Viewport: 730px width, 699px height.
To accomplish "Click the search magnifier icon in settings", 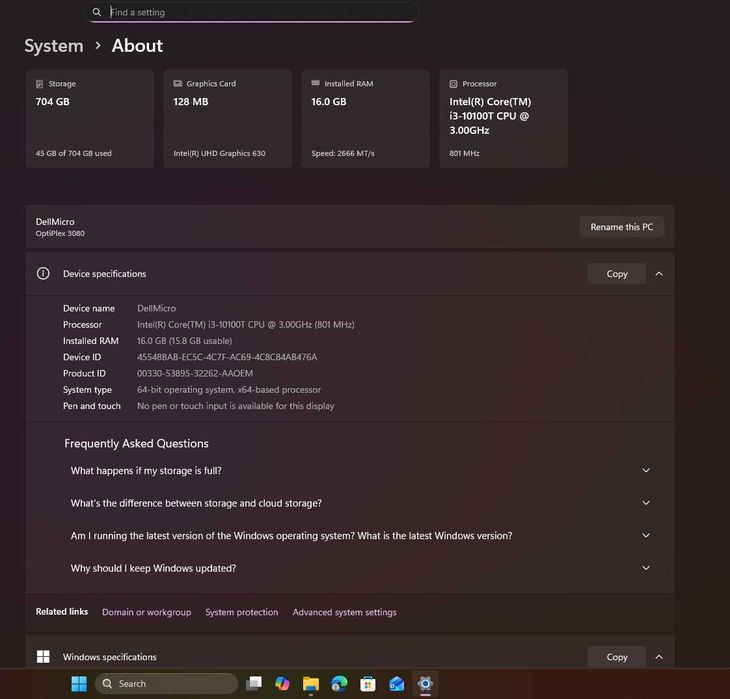I will click(x=96, y=12).
